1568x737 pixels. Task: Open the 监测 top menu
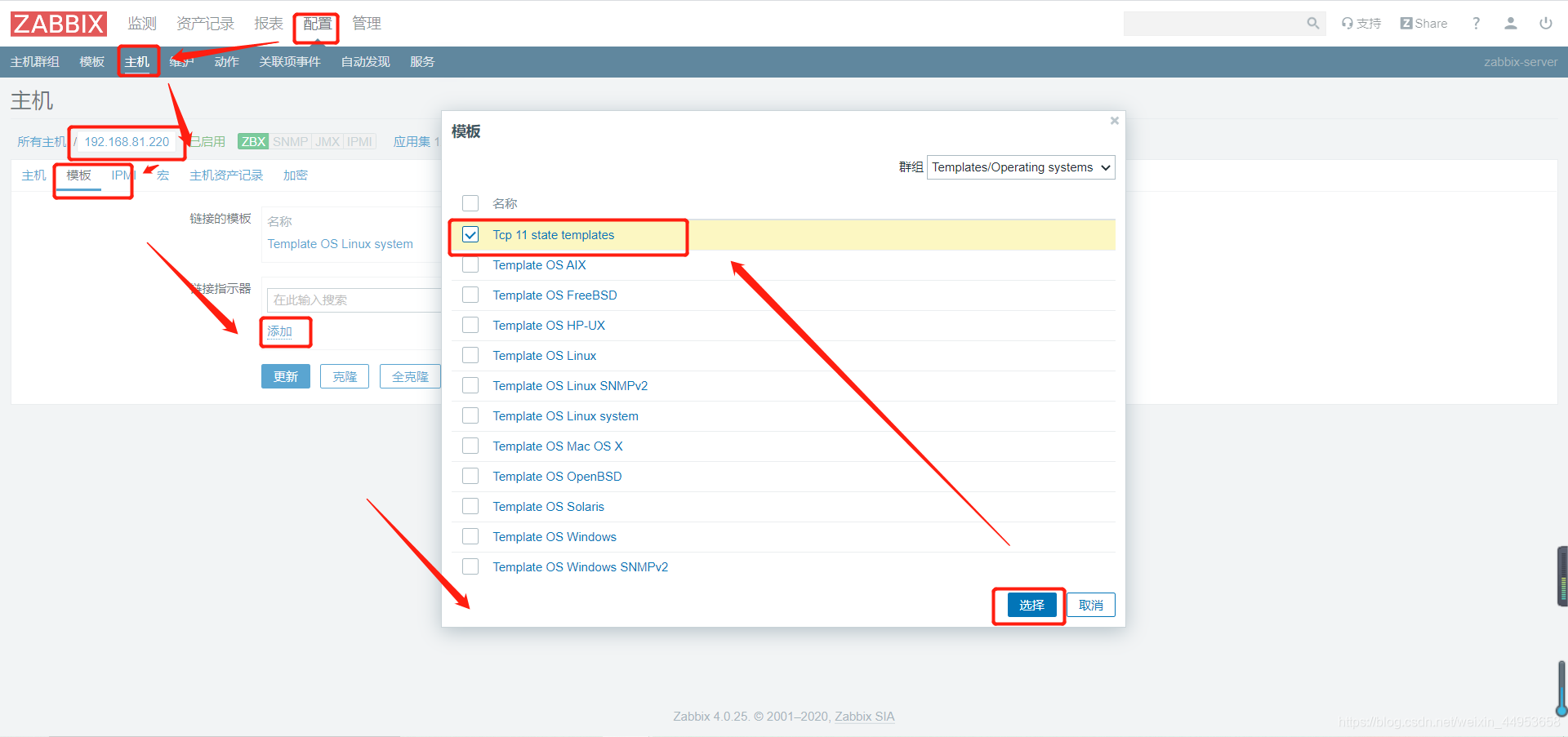pos(142,24)
